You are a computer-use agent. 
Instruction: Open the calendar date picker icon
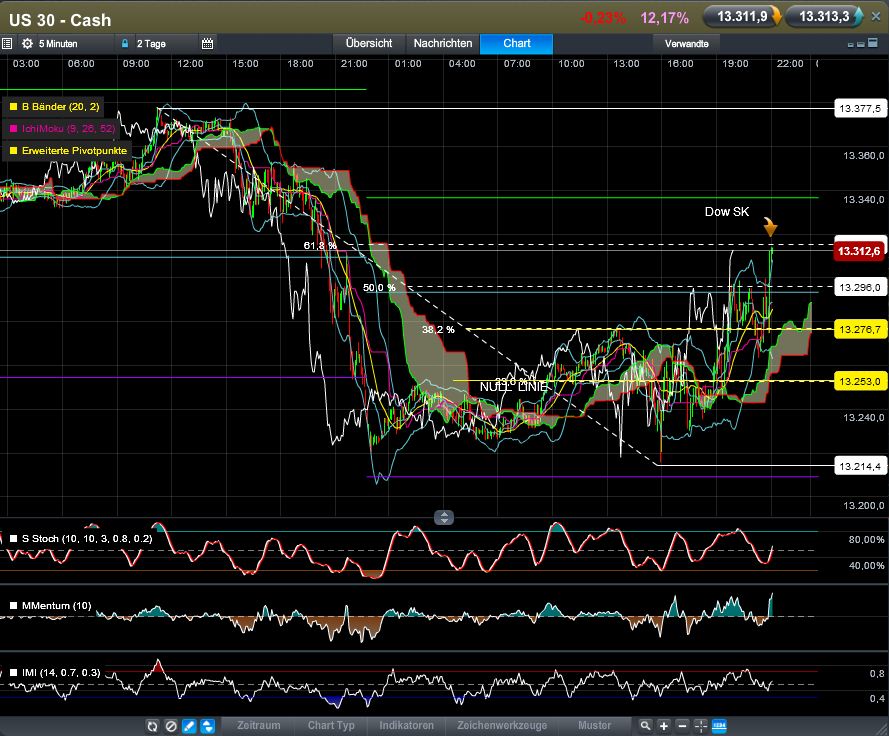[208, 44]
